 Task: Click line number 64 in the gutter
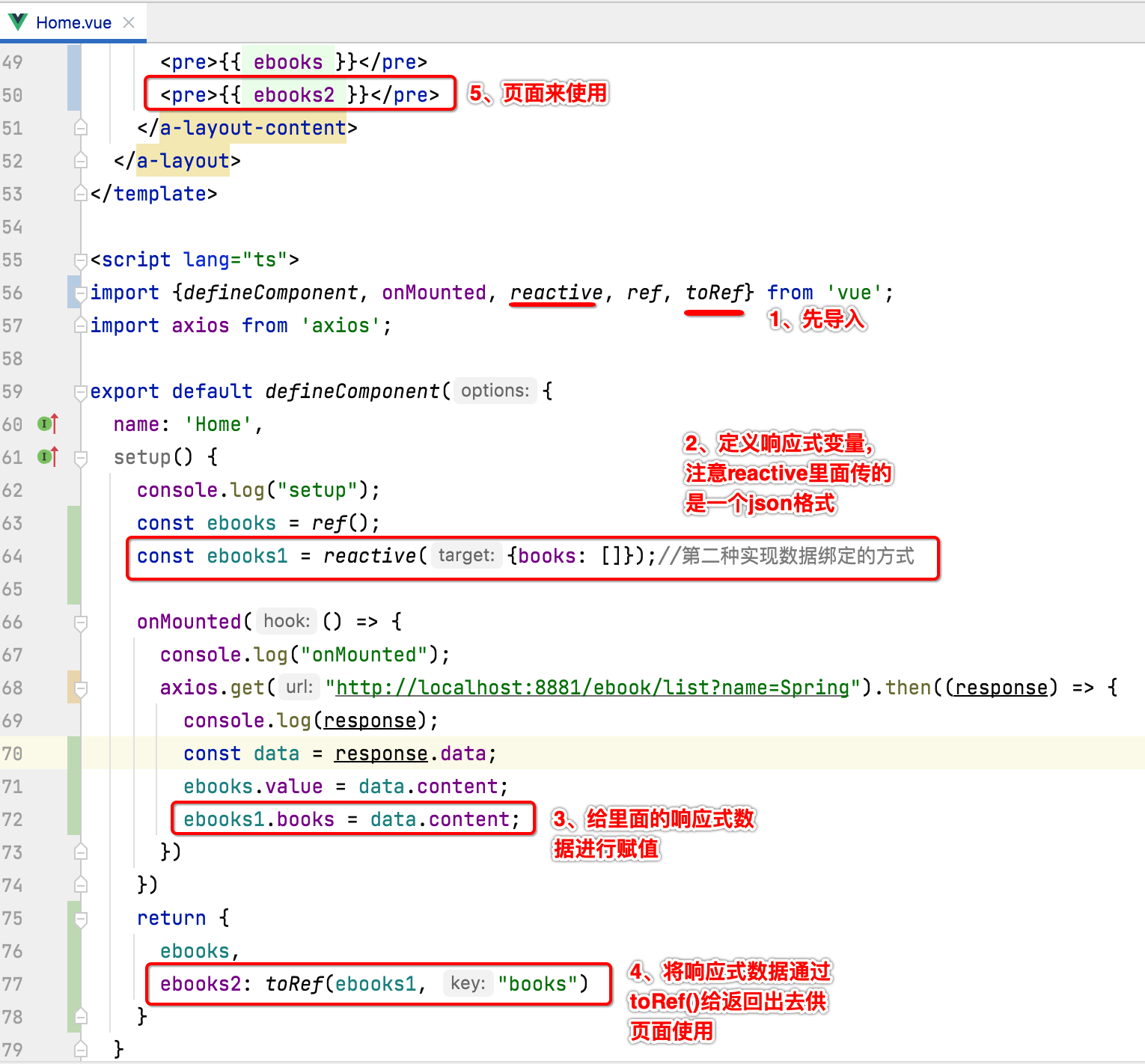tap(12, 556)
